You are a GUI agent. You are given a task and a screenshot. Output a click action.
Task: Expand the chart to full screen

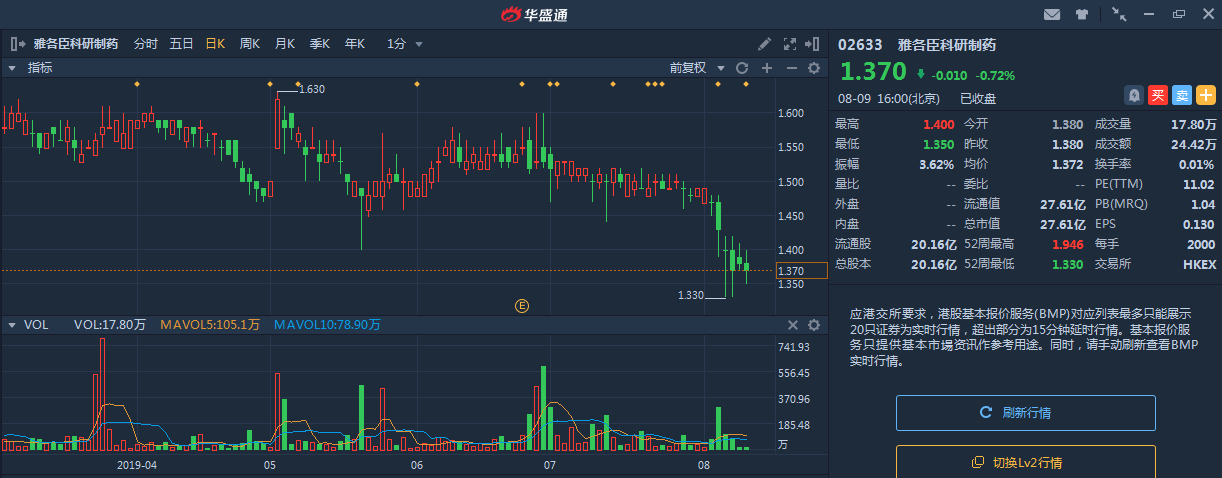pos(789,44)
